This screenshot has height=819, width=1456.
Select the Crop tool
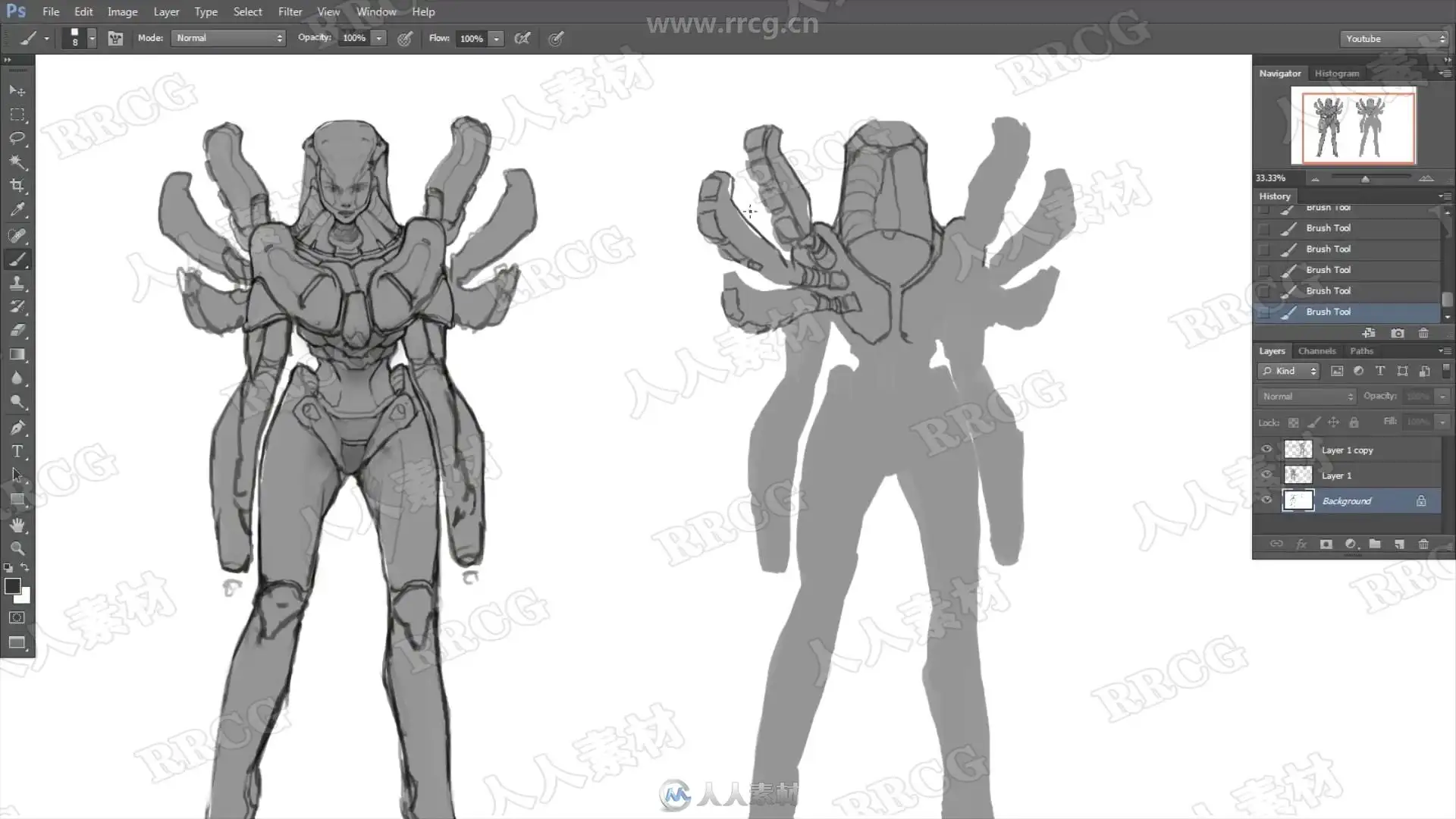click(x=17, y=186)
